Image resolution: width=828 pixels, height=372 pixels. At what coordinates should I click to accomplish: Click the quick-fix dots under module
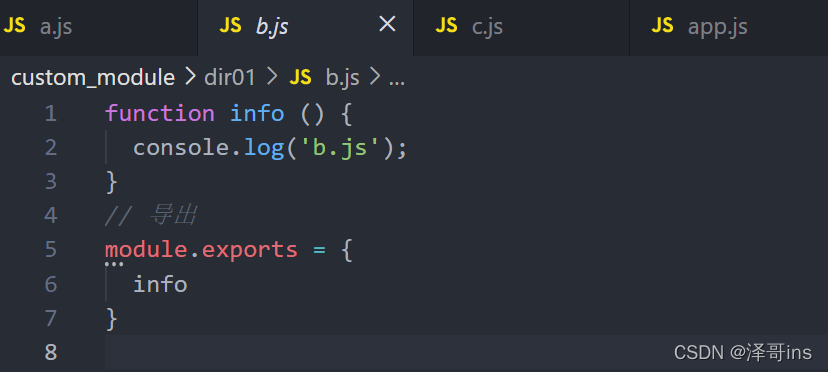click(114, 264)
